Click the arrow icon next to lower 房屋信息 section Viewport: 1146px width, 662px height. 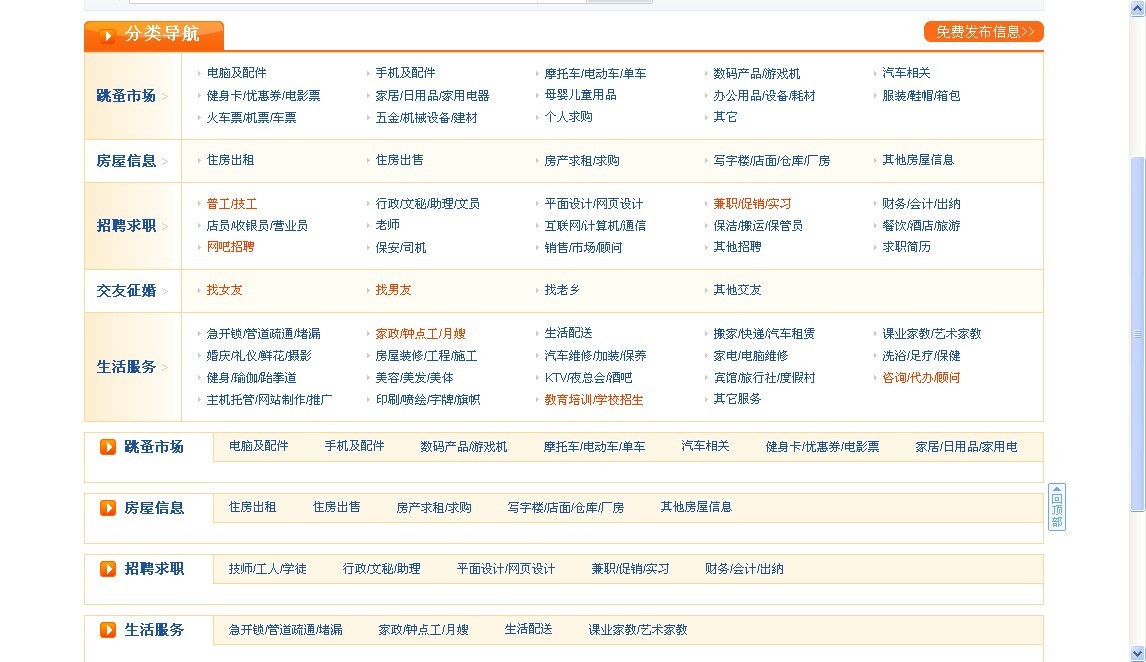click(107, 508)
